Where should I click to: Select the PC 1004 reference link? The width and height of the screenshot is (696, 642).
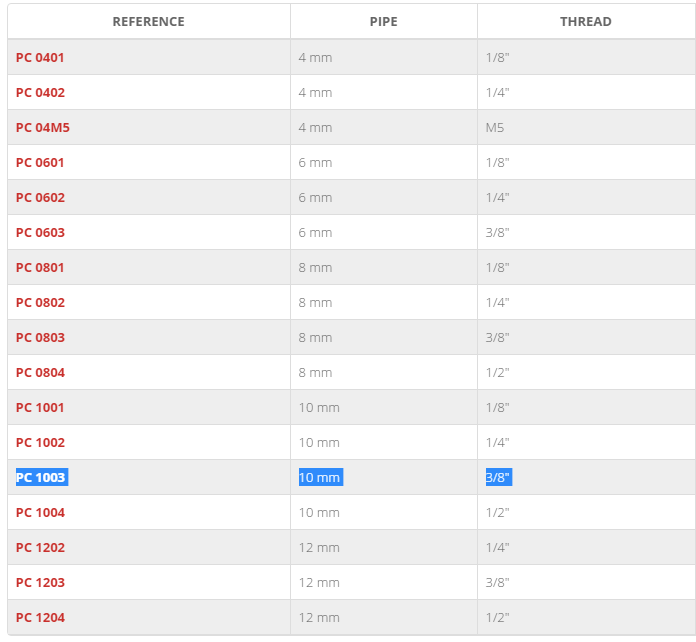coord(40,513)
